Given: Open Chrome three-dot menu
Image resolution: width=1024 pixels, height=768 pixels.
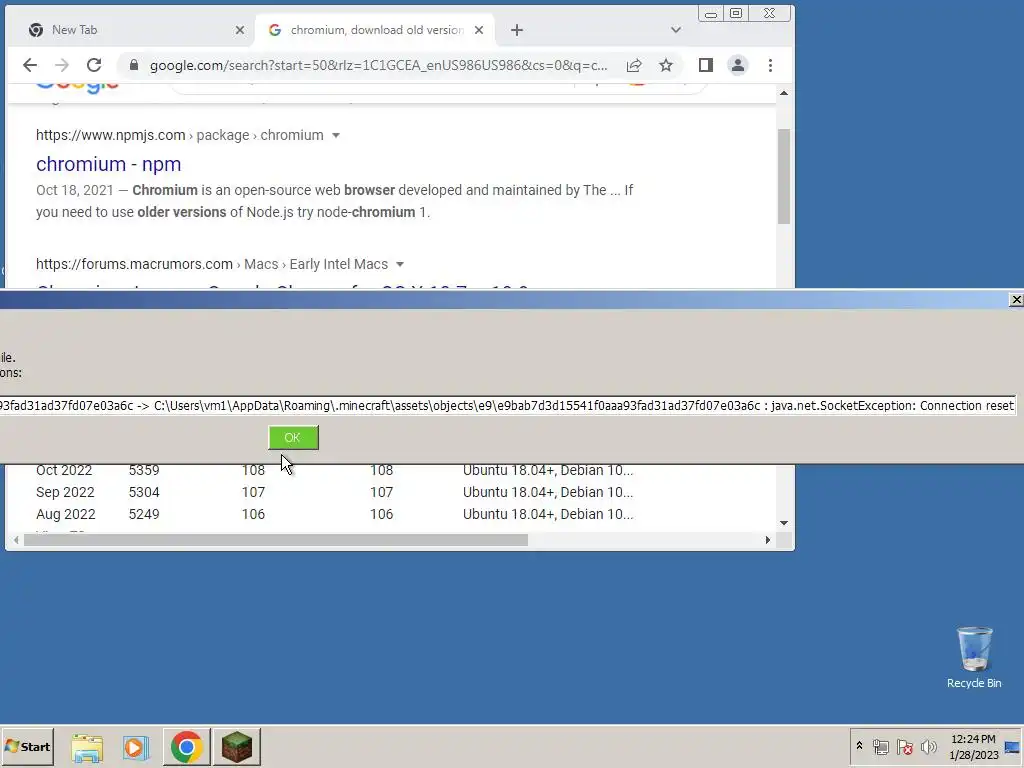Looking at the screenshot, I should [771, 65].
